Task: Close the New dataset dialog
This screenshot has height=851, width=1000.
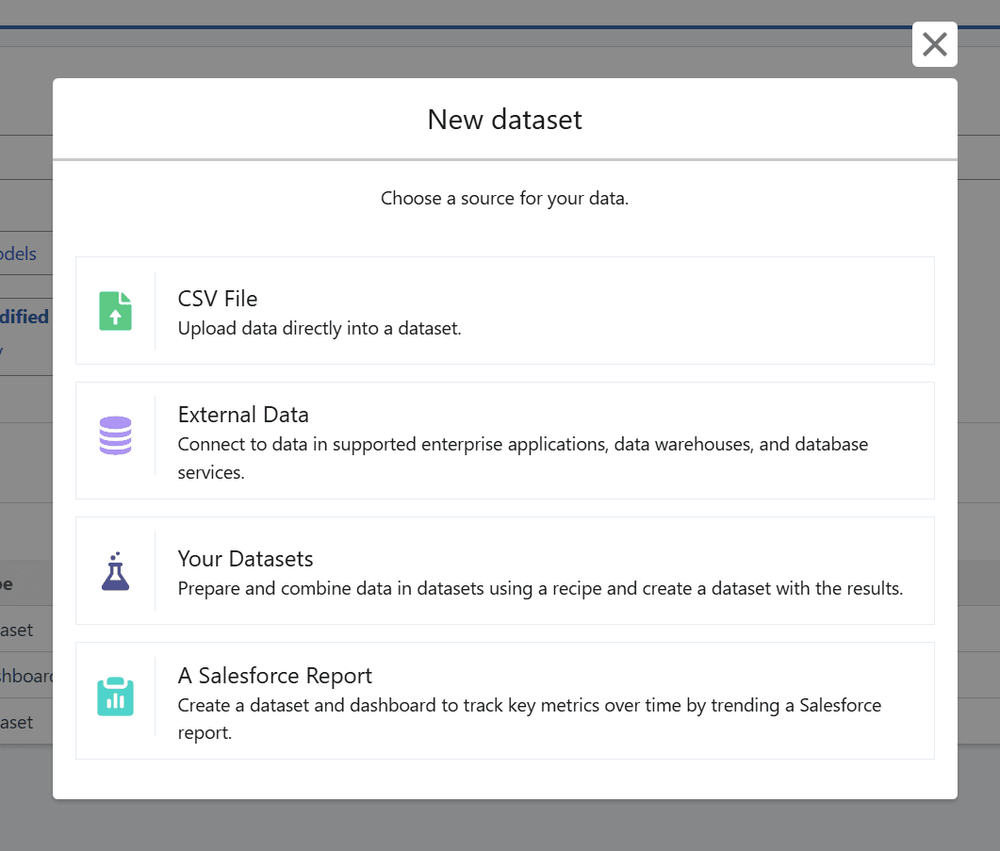Action: [934, 44]
